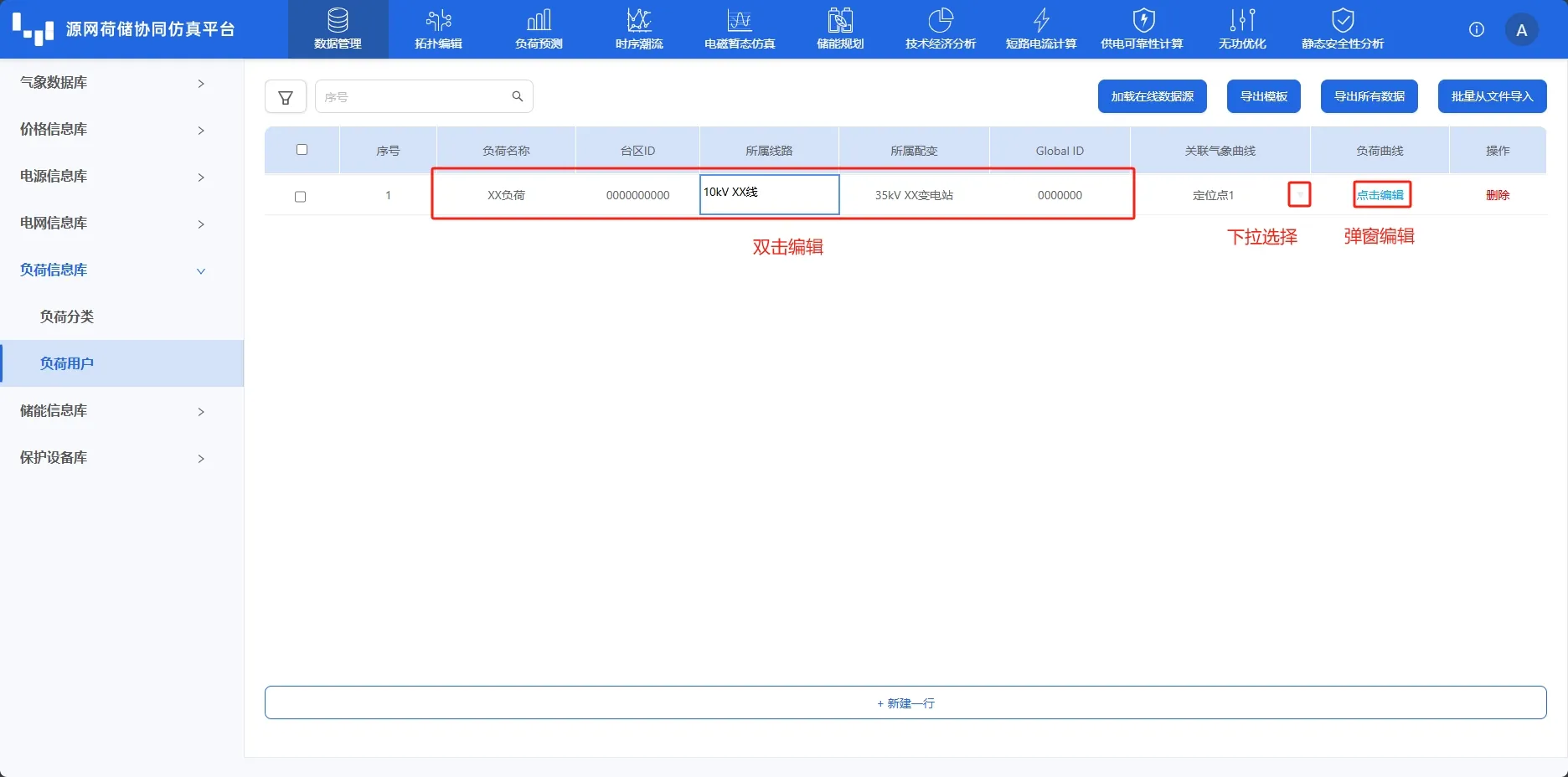Open the user avatar A menu

1522,30
